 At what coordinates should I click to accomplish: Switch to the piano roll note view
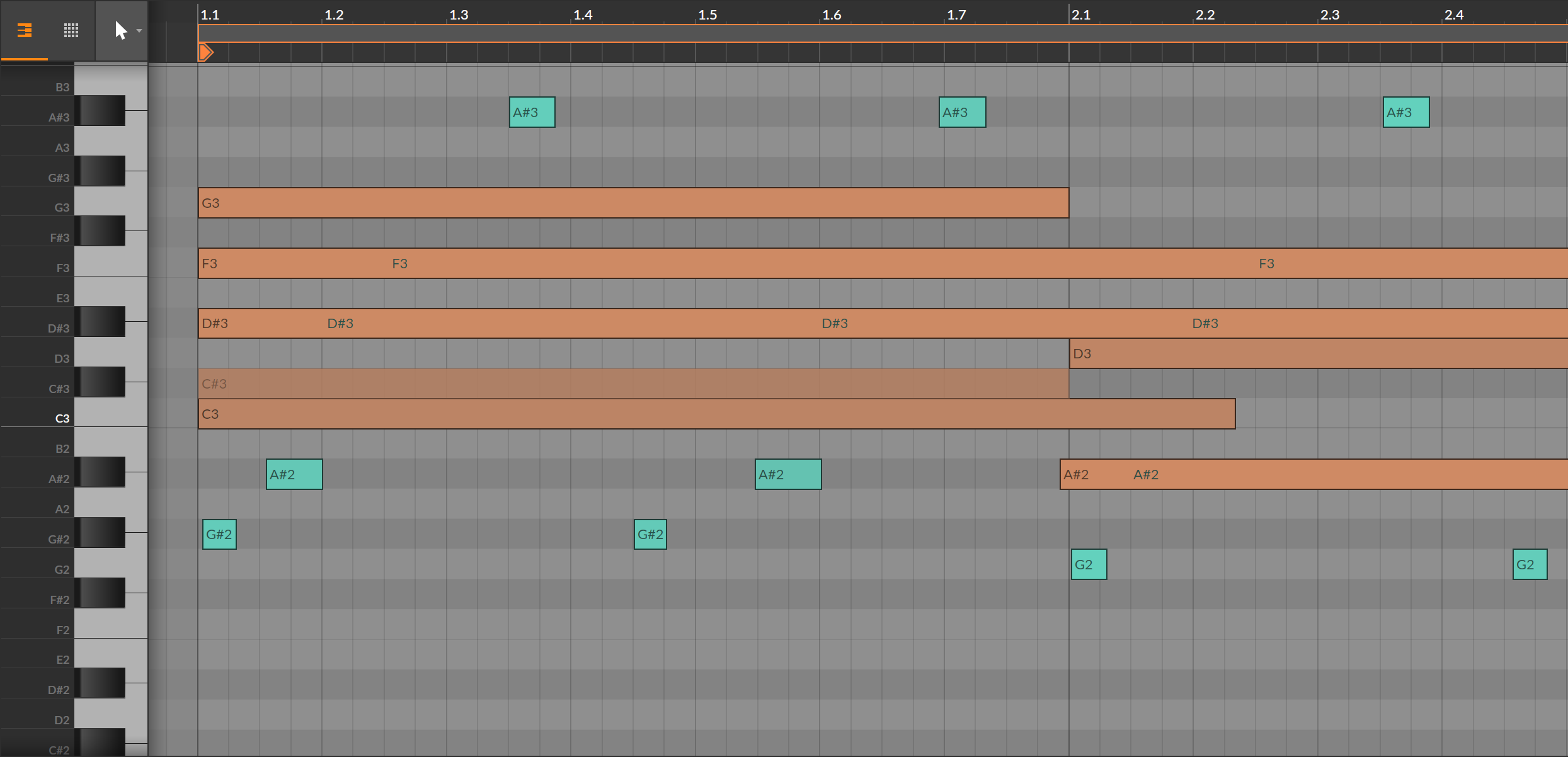(24, 30)
